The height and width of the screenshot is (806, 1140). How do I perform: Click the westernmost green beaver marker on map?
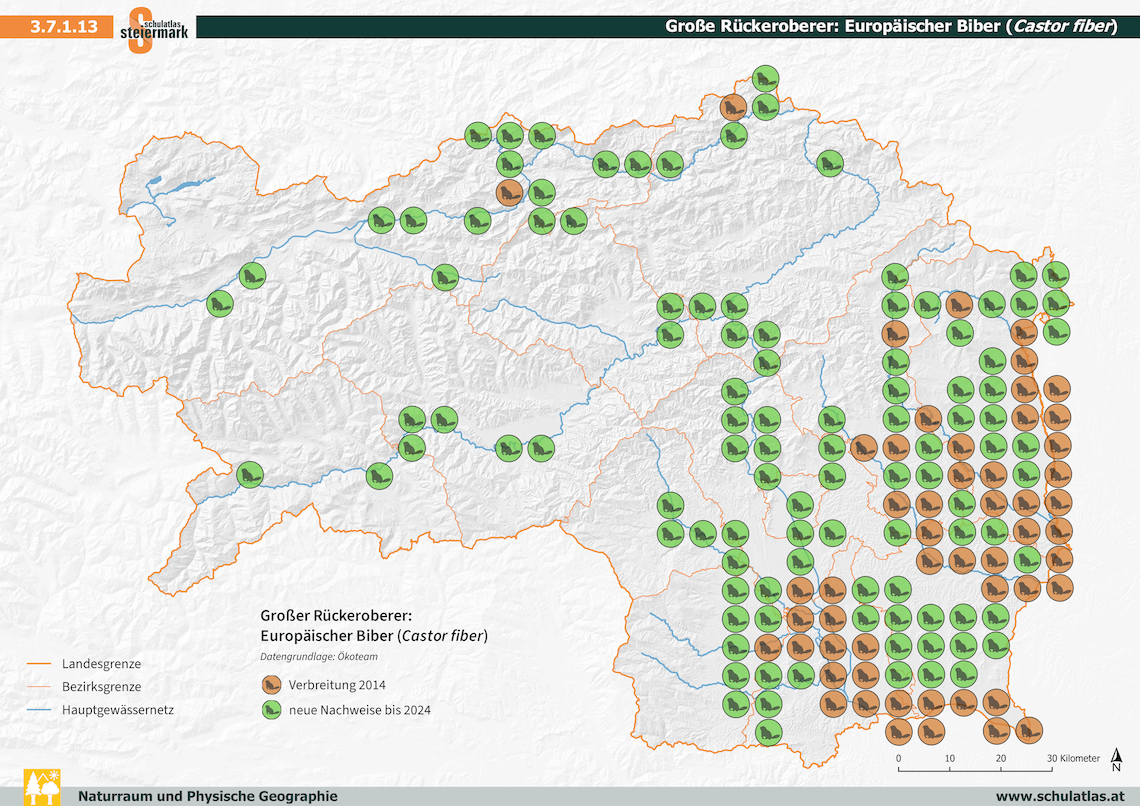pos(220,303)
